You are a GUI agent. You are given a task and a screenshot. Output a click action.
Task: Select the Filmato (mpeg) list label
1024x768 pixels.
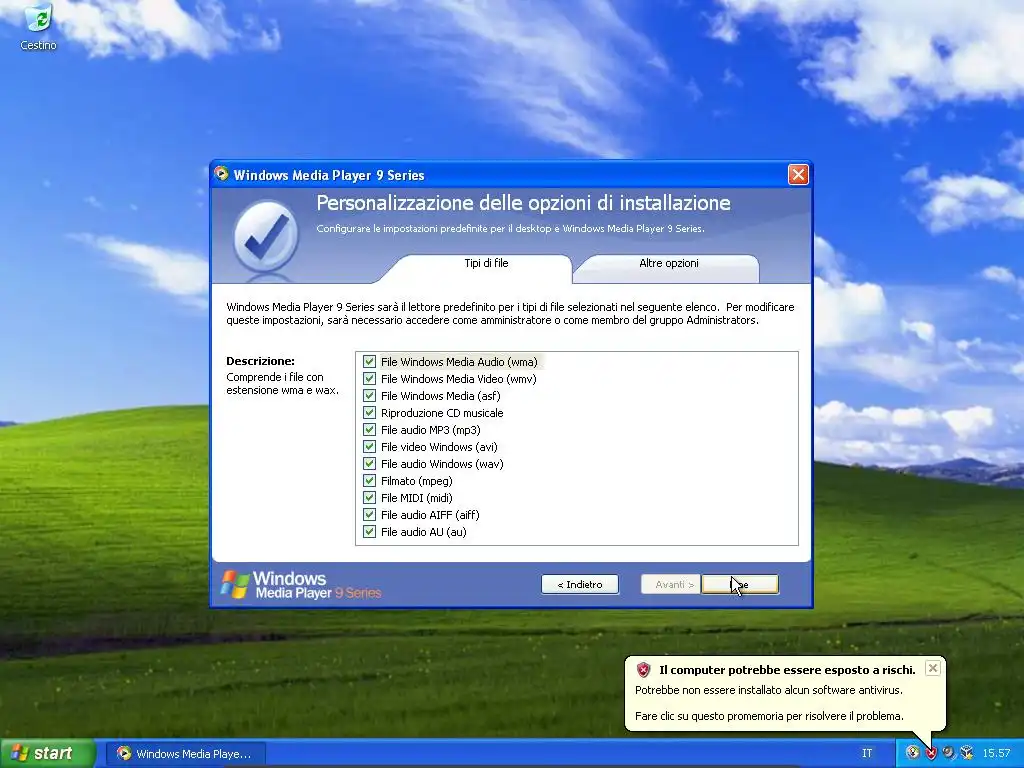click(417, 481)
